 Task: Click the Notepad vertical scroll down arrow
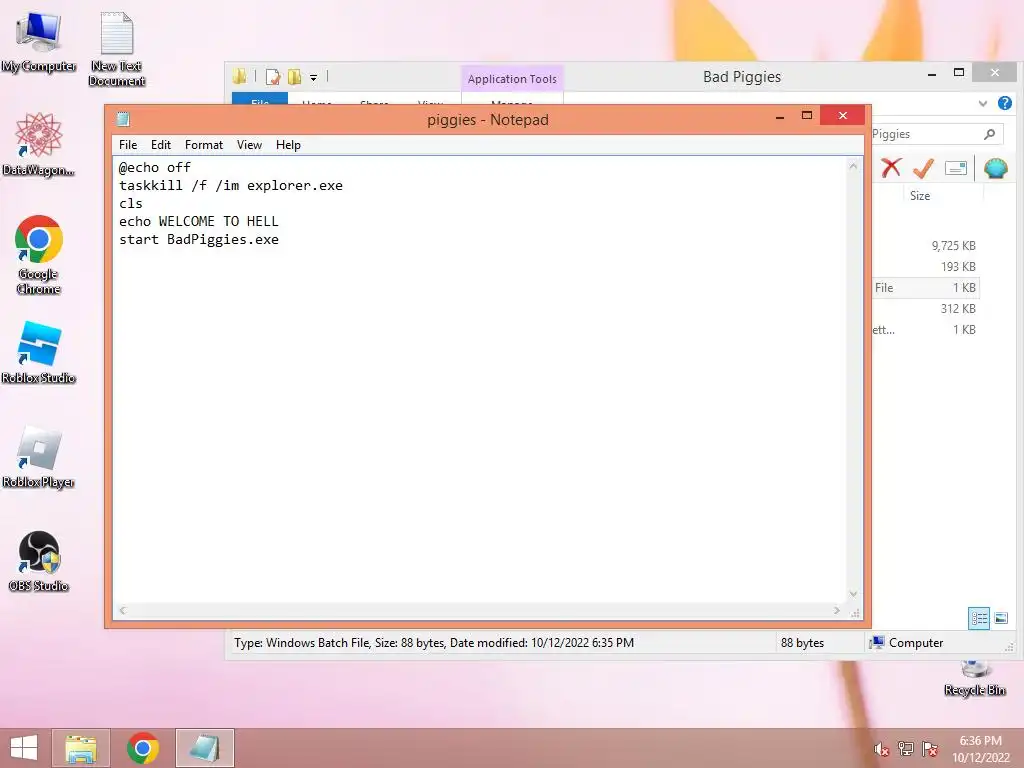click(854, 594)
